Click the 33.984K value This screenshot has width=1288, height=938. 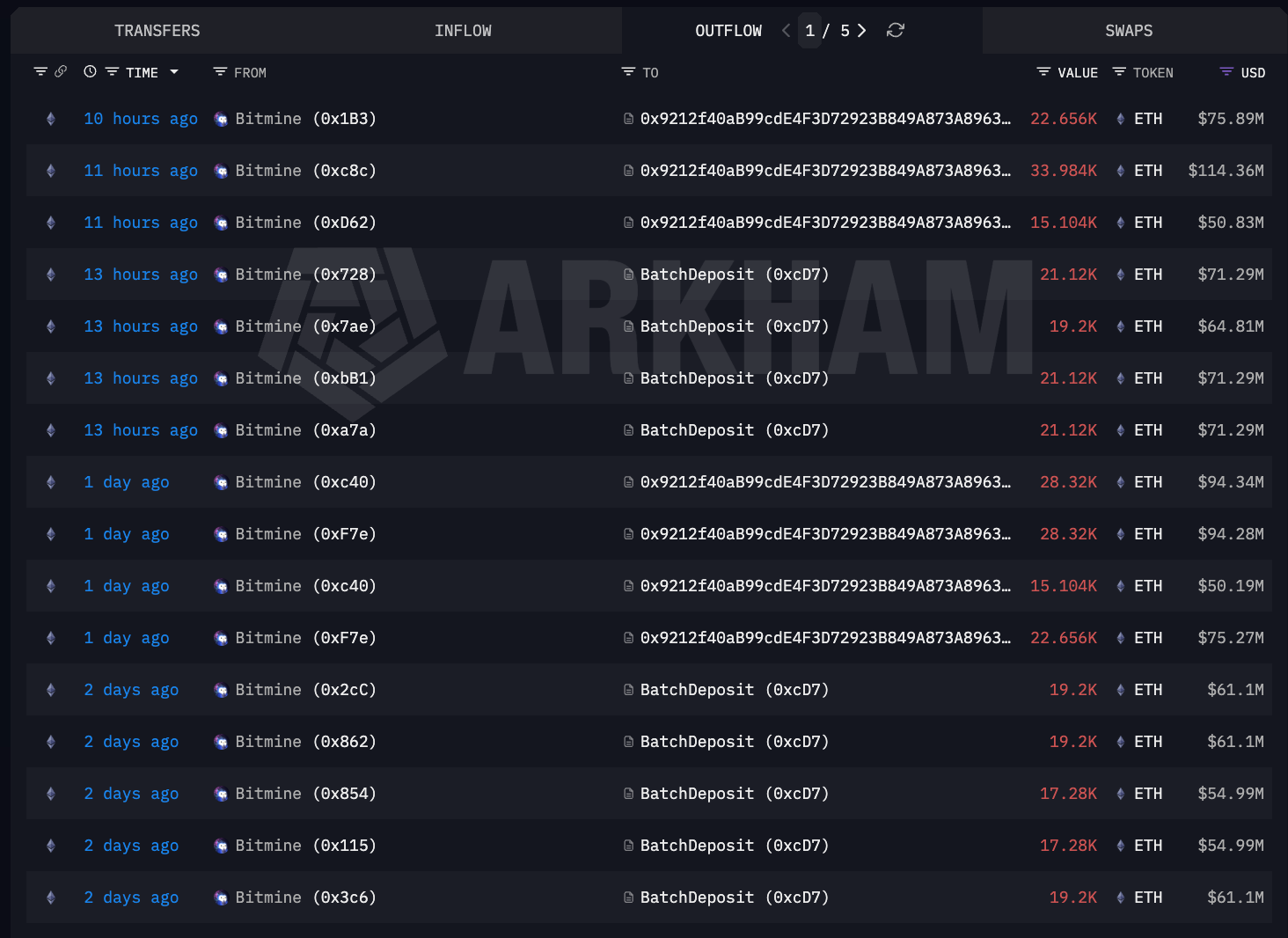(x=1064, y=171)
